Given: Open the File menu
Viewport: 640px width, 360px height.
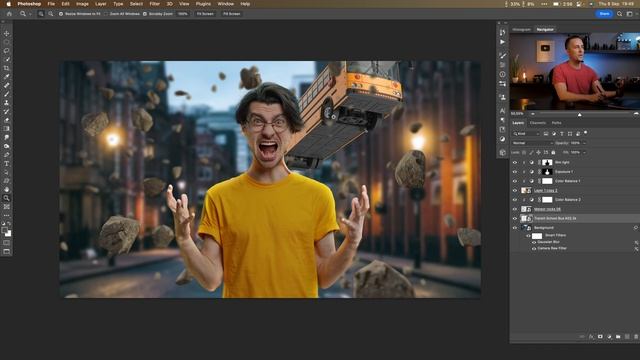Looking at the screenshot, I should pos(51,4).
